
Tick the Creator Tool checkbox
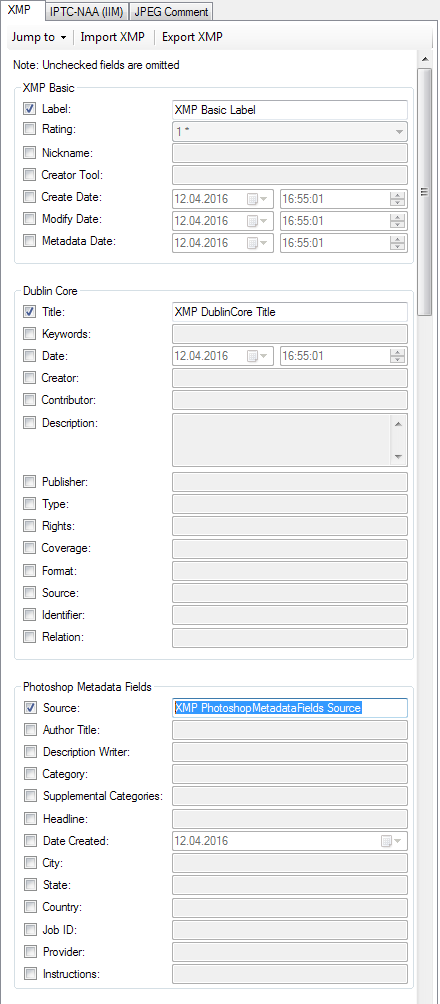point(29,174)
